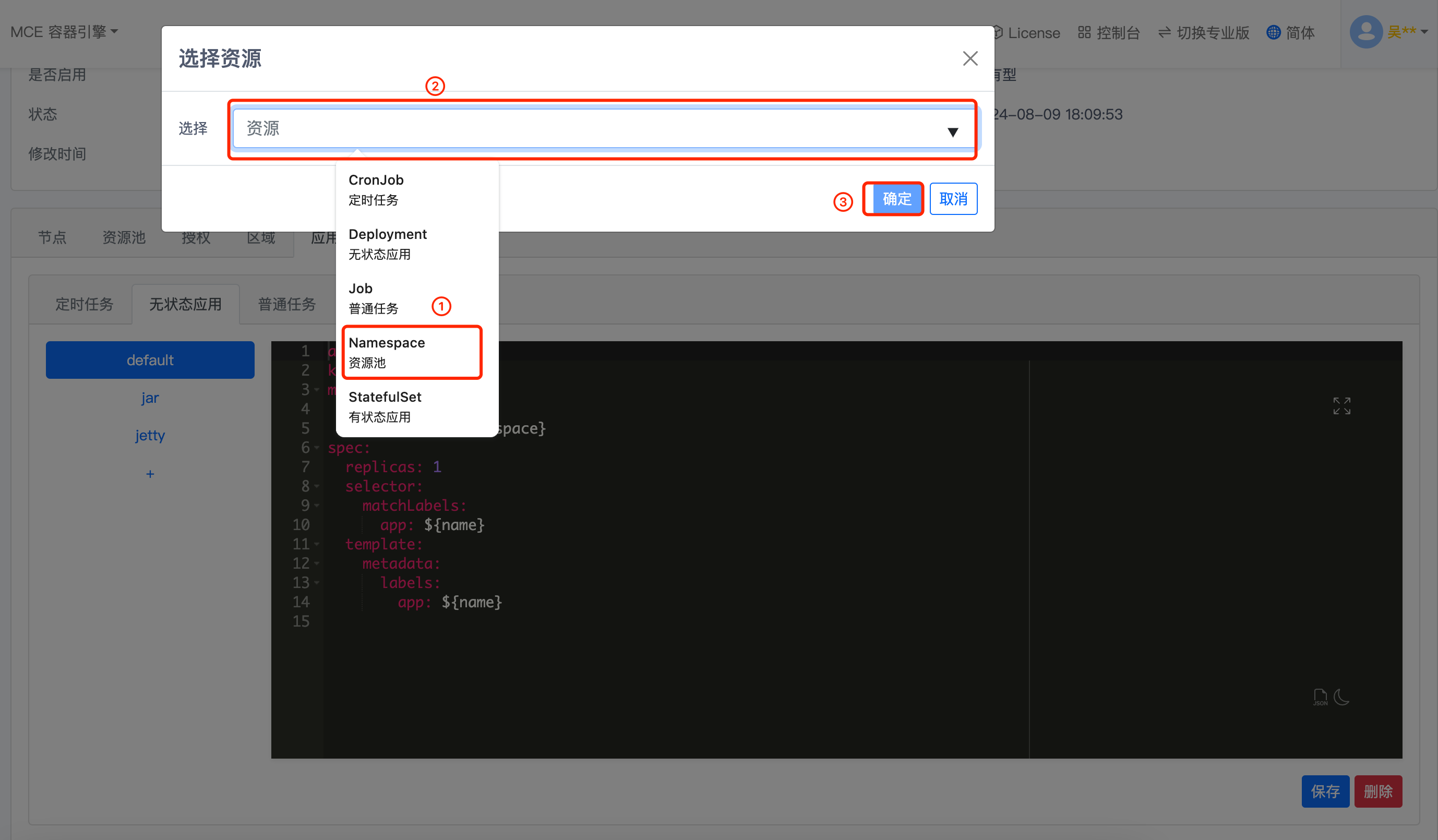Image resolution: width=1438 pixels, height=840 pixels.
Task: Switch to the 资源池 tab
Action: 124,237
